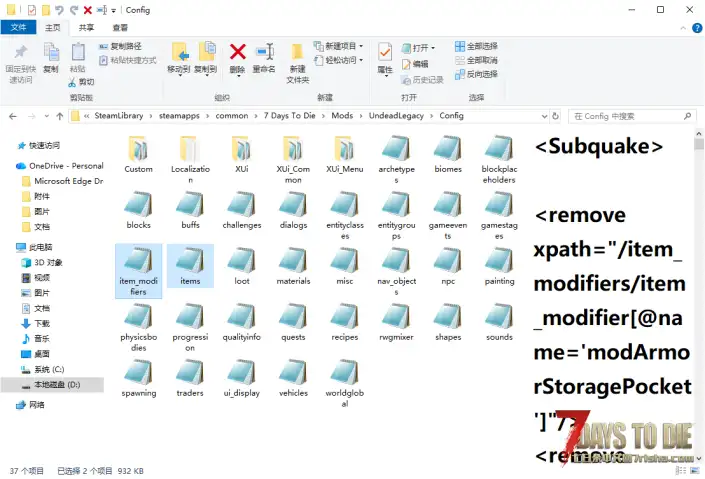The width and height of the screenshot is (705, 479).
Task: Click Properties (属性) in the ribbon
Action: click(x=385, y=58)
